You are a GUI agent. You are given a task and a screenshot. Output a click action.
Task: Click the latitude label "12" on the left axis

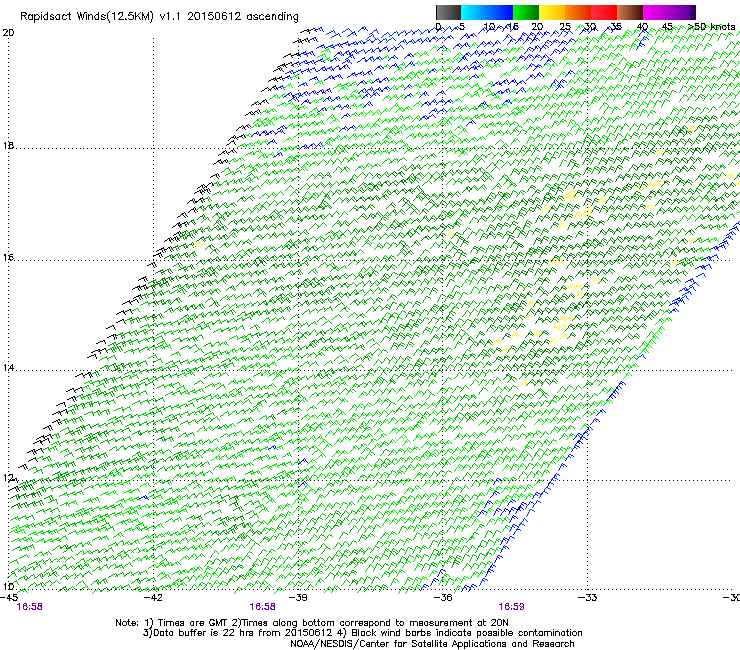pos(8,478)
